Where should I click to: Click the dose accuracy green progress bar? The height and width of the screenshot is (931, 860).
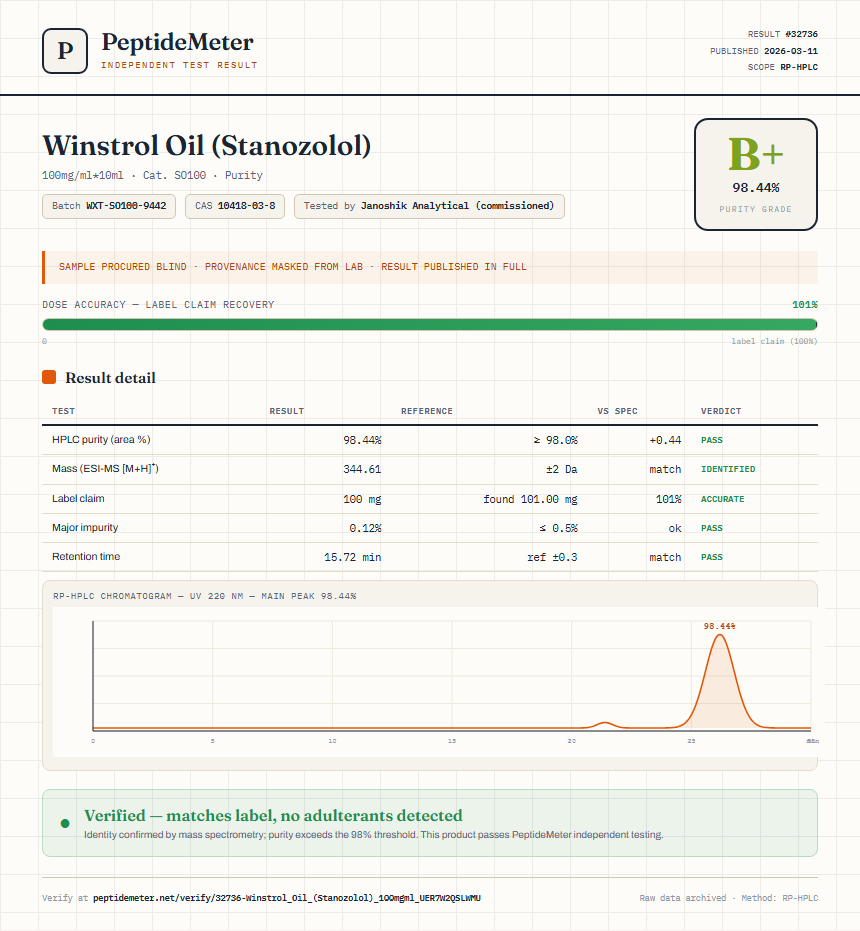430,324
